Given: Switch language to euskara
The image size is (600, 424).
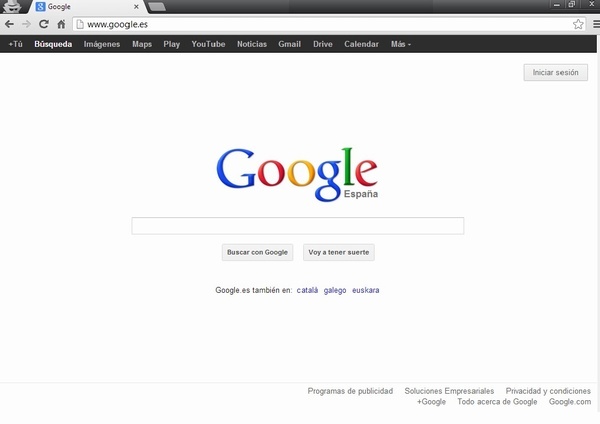Looking at the screenshot, I should [366, 290].
